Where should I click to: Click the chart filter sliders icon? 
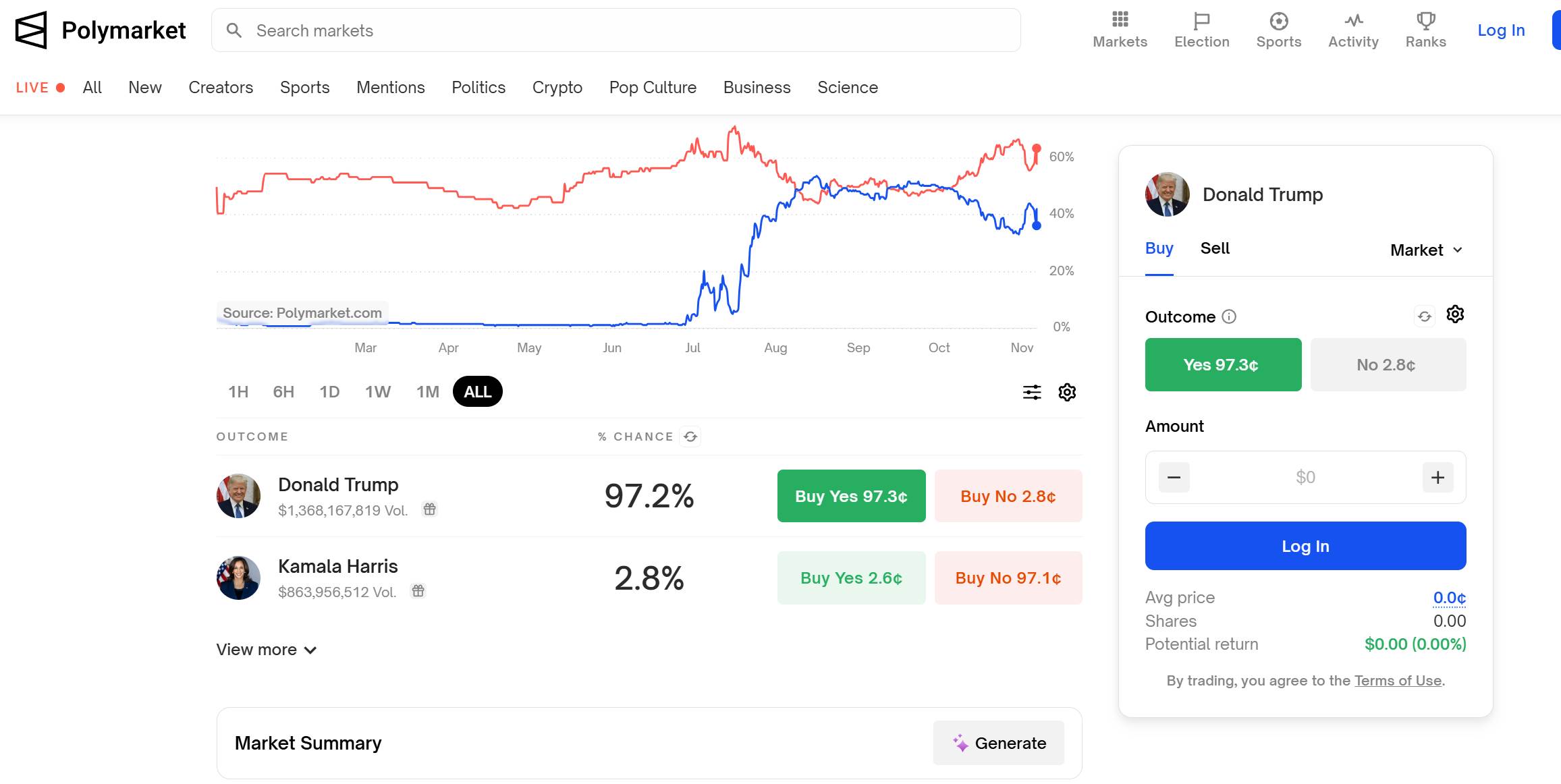coord(1031,392)
